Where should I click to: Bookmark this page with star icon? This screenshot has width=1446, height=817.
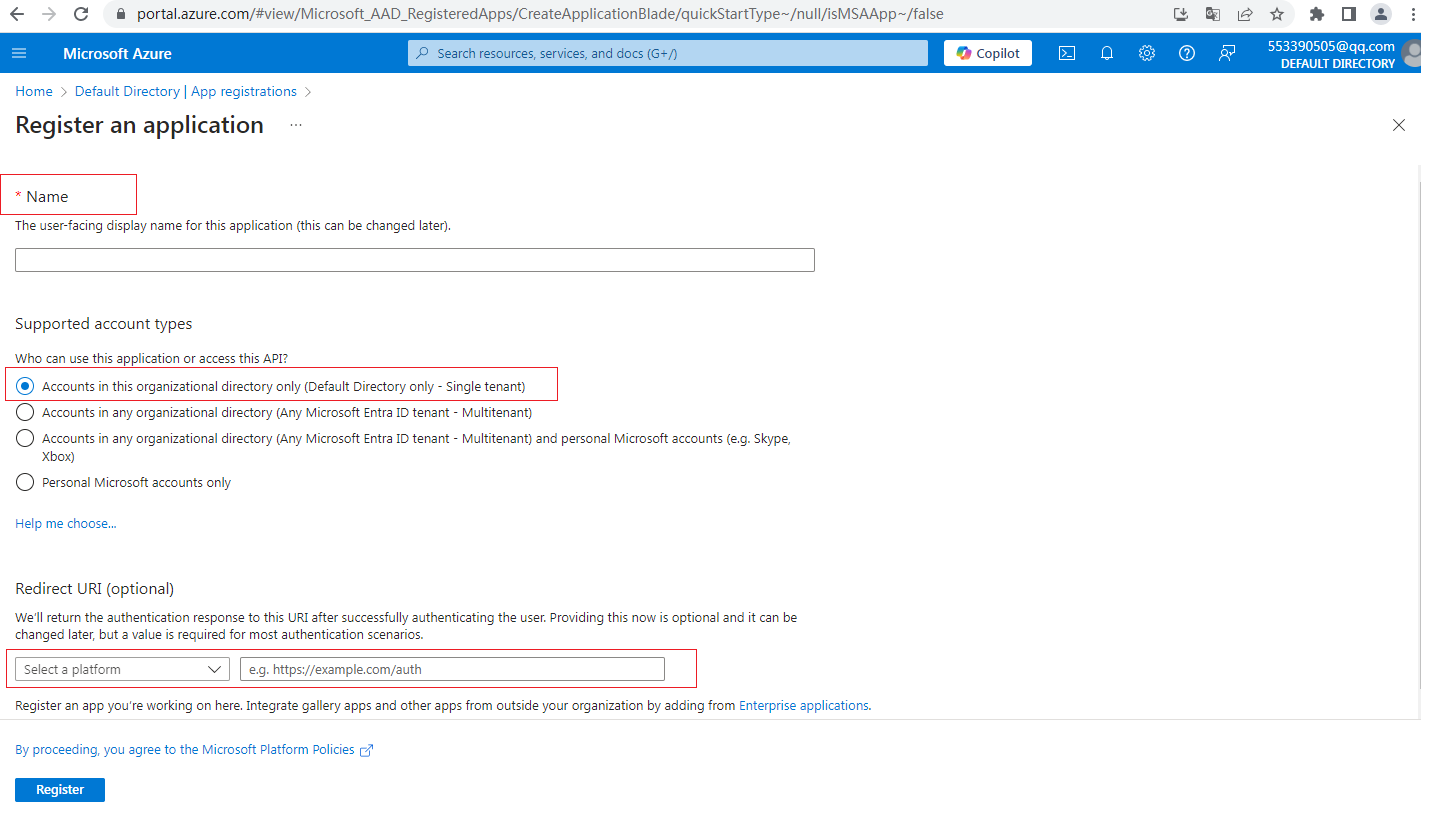click(x=1277, y=14)
